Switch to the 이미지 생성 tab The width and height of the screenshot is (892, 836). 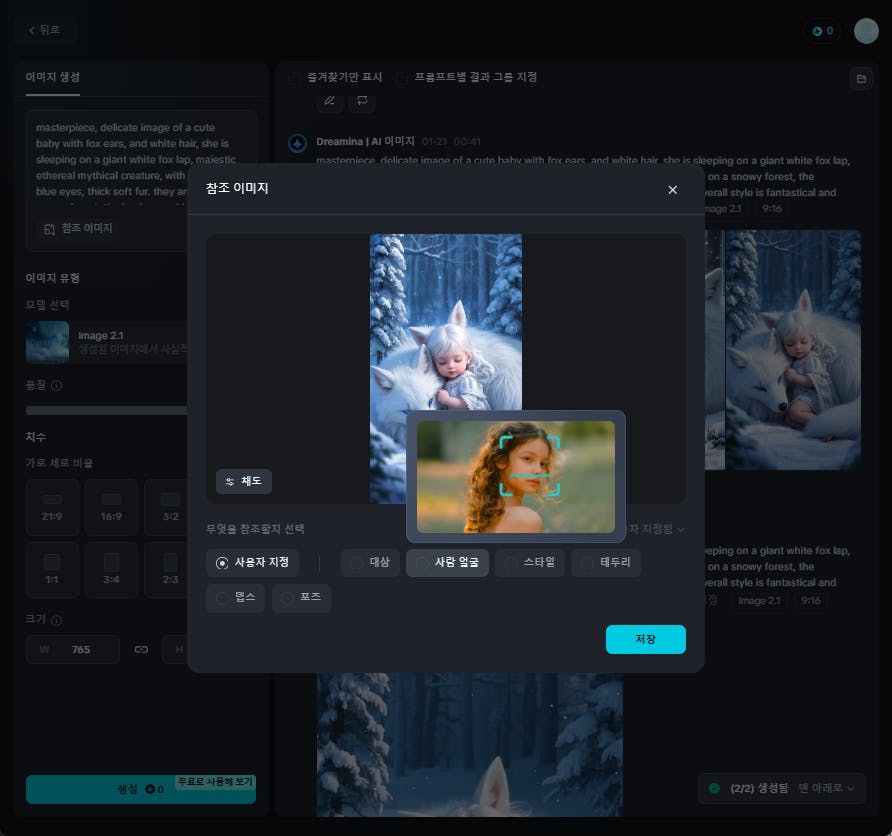tap(52, 77)
